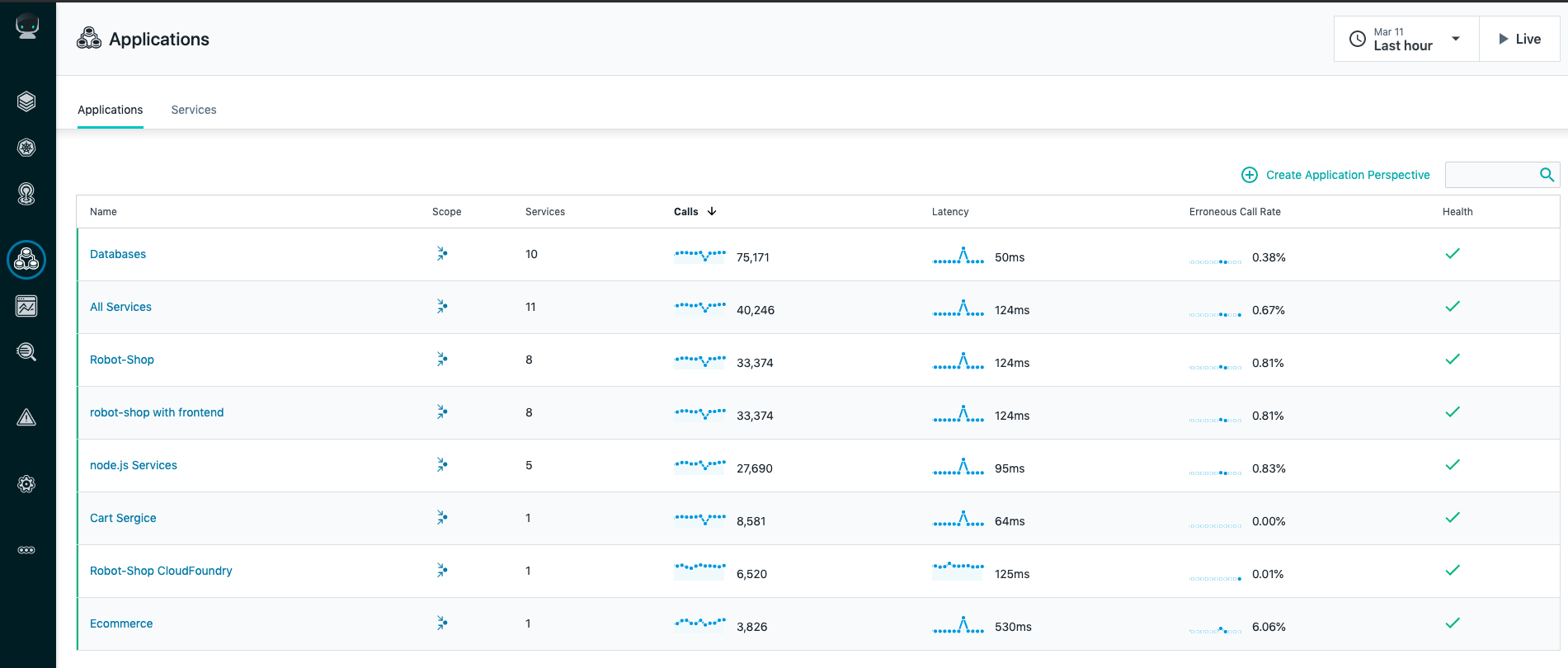This screenshot has width=1568, height=668.
Task: Click the search magnifier icon
Action: pos(1547,175)
